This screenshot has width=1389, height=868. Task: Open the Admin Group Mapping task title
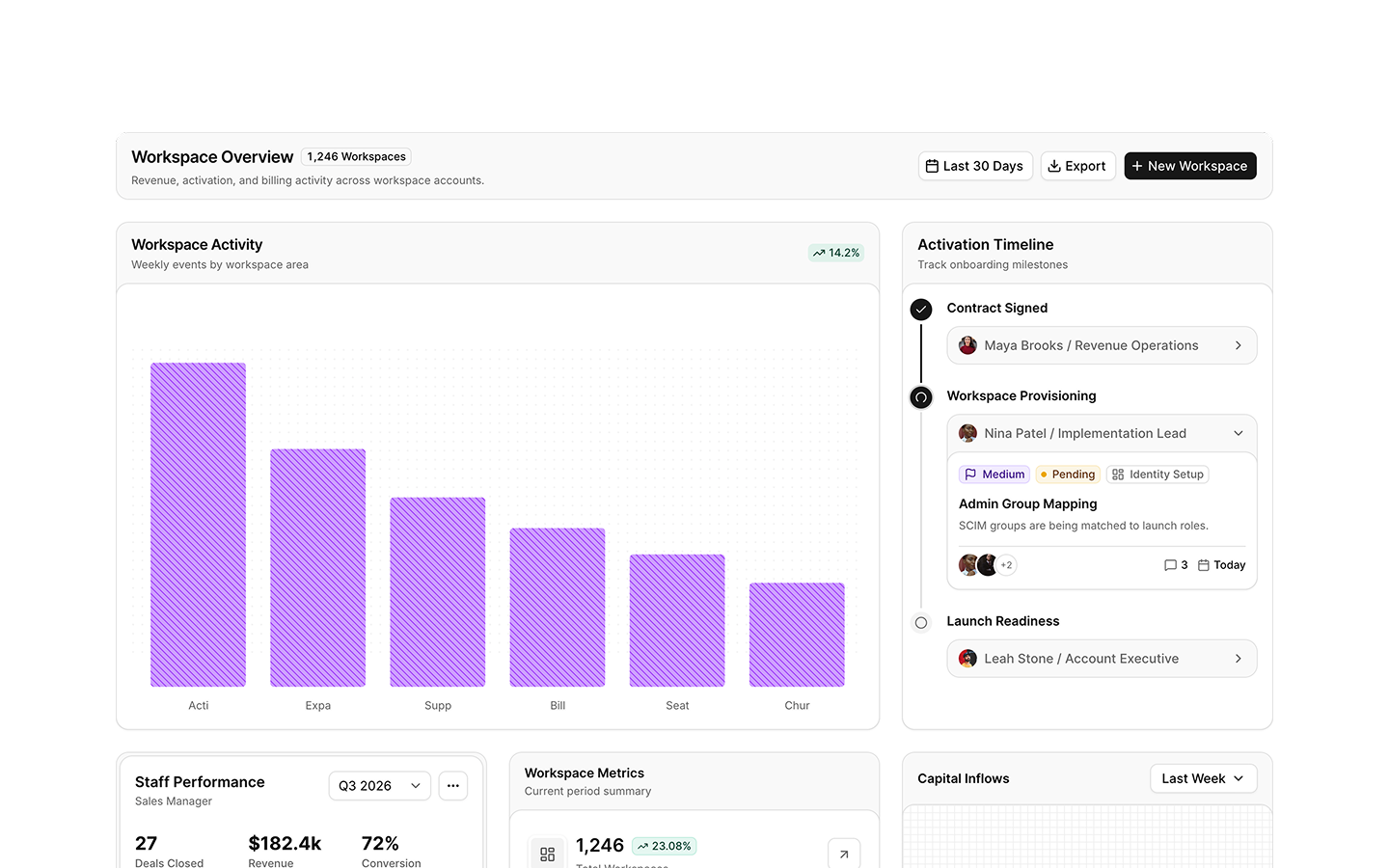1027,503
